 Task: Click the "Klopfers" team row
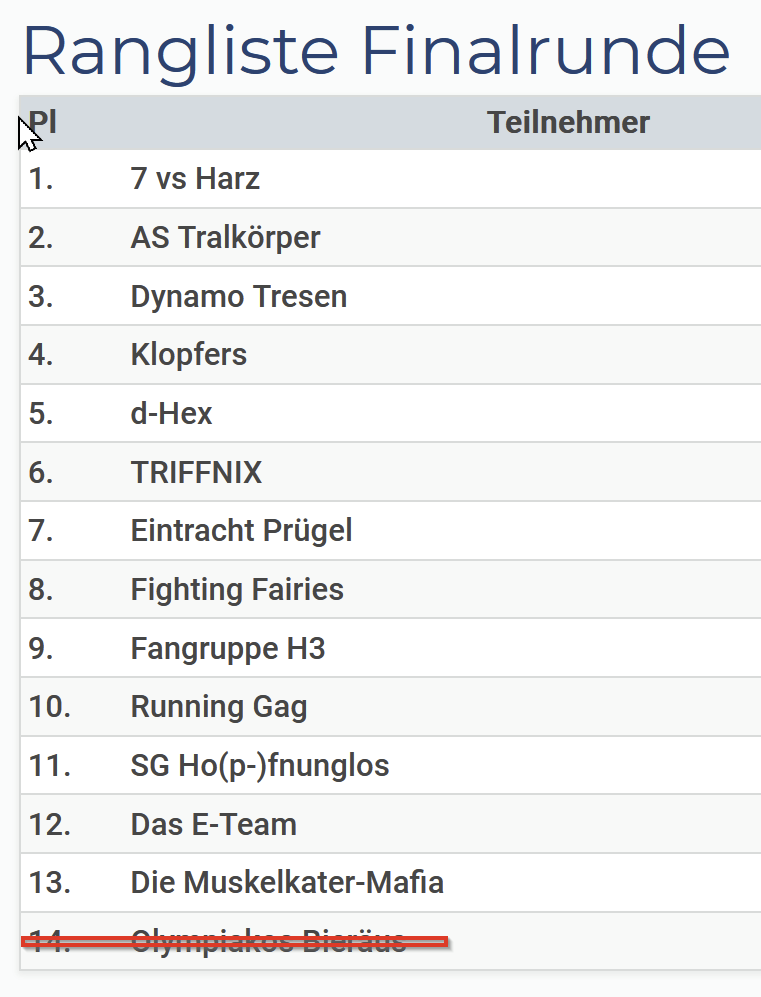pyautogui.click(x=188, y=355)
